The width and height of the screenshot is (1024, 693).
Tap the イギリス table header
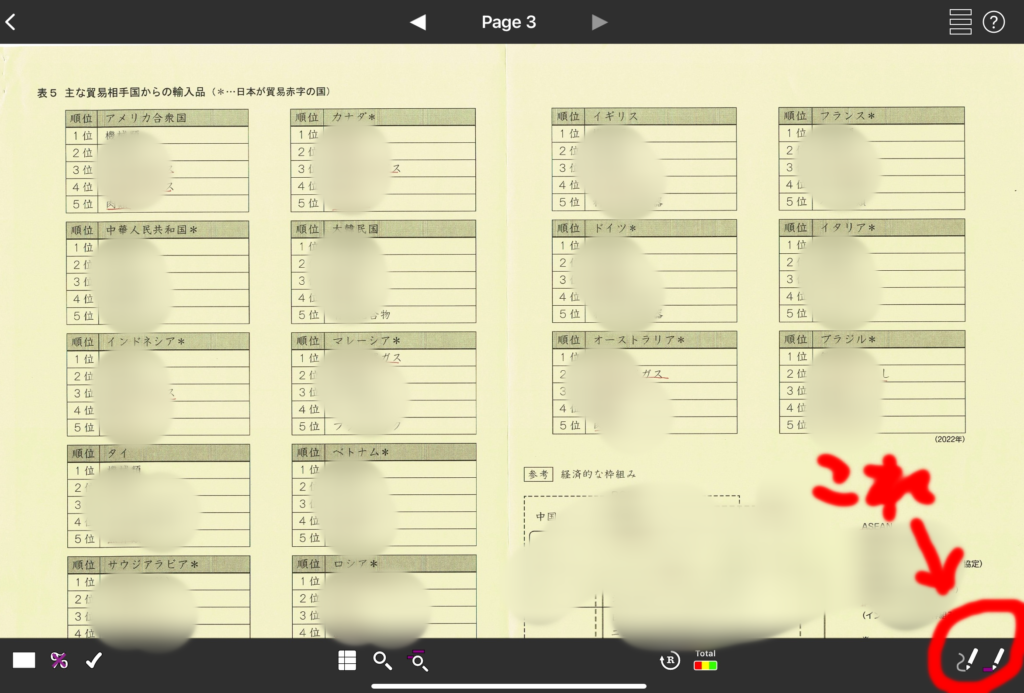[630, 116]
